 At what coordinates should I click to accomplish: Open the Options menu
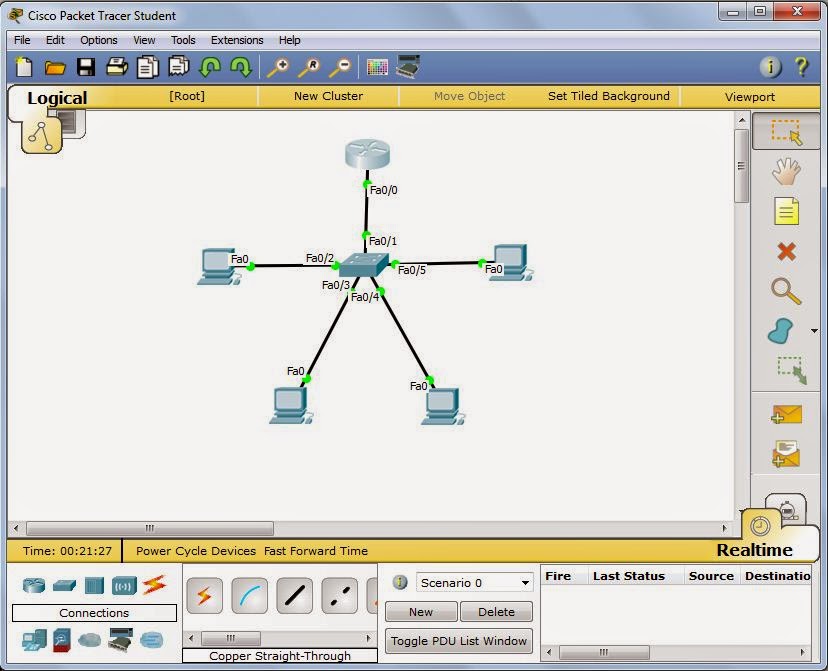[98, 40]
